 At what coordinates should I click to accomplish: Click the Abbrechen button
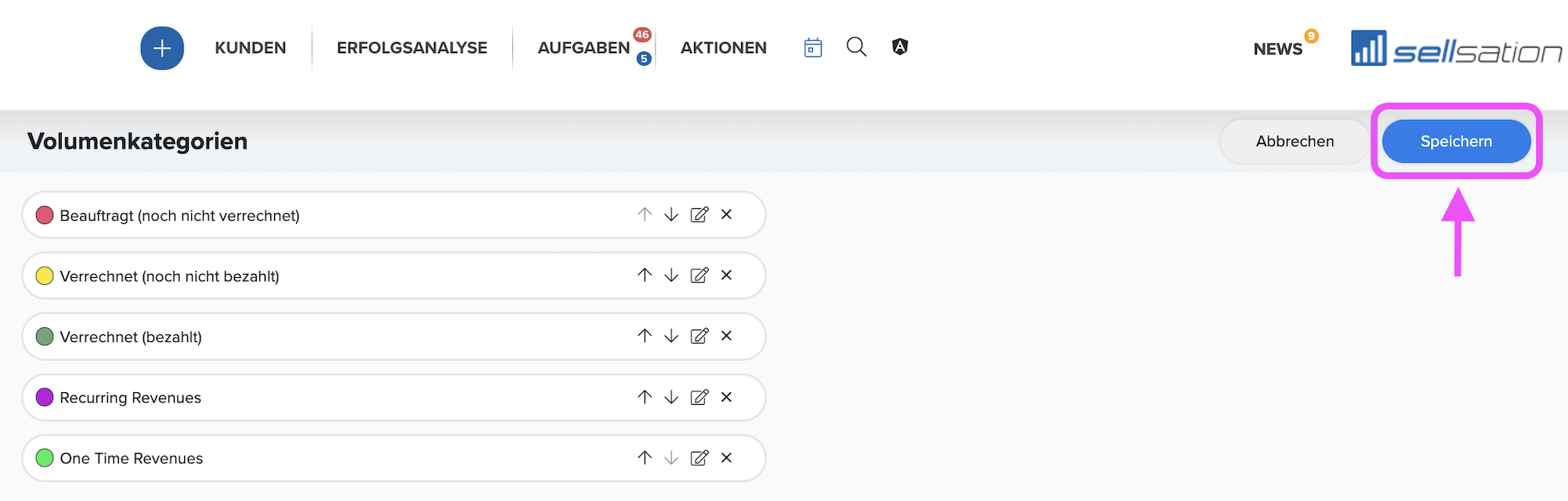[1295, 141]
